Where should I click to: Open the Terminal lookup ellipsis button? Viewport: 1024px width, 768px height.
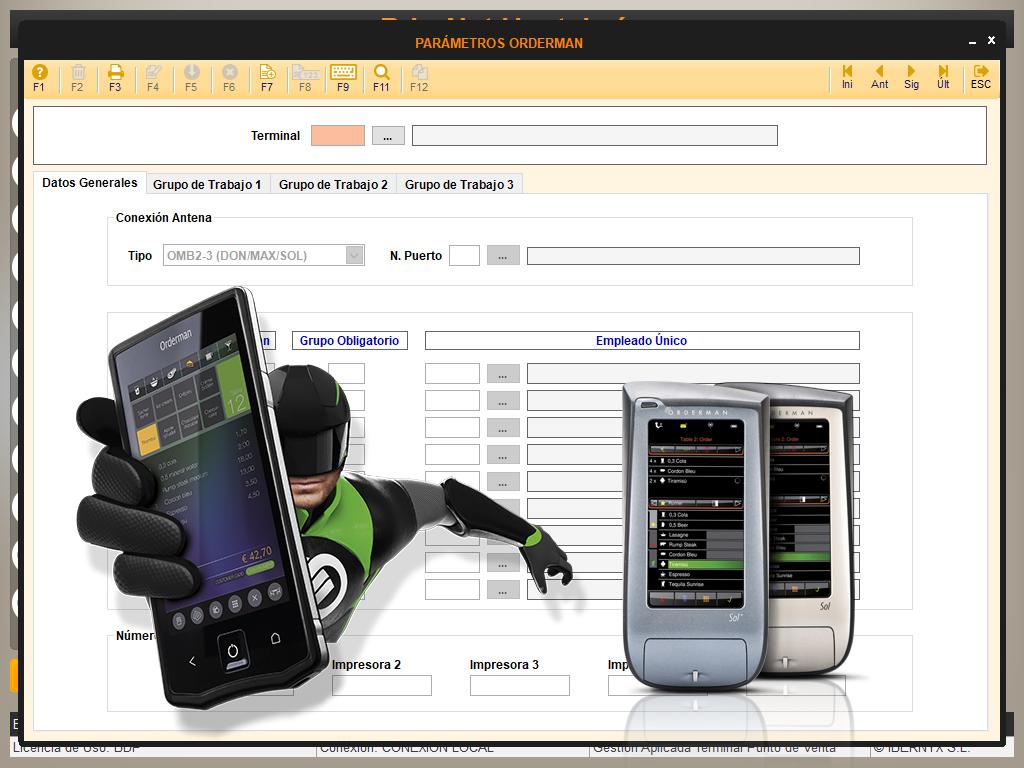[388, 136]
